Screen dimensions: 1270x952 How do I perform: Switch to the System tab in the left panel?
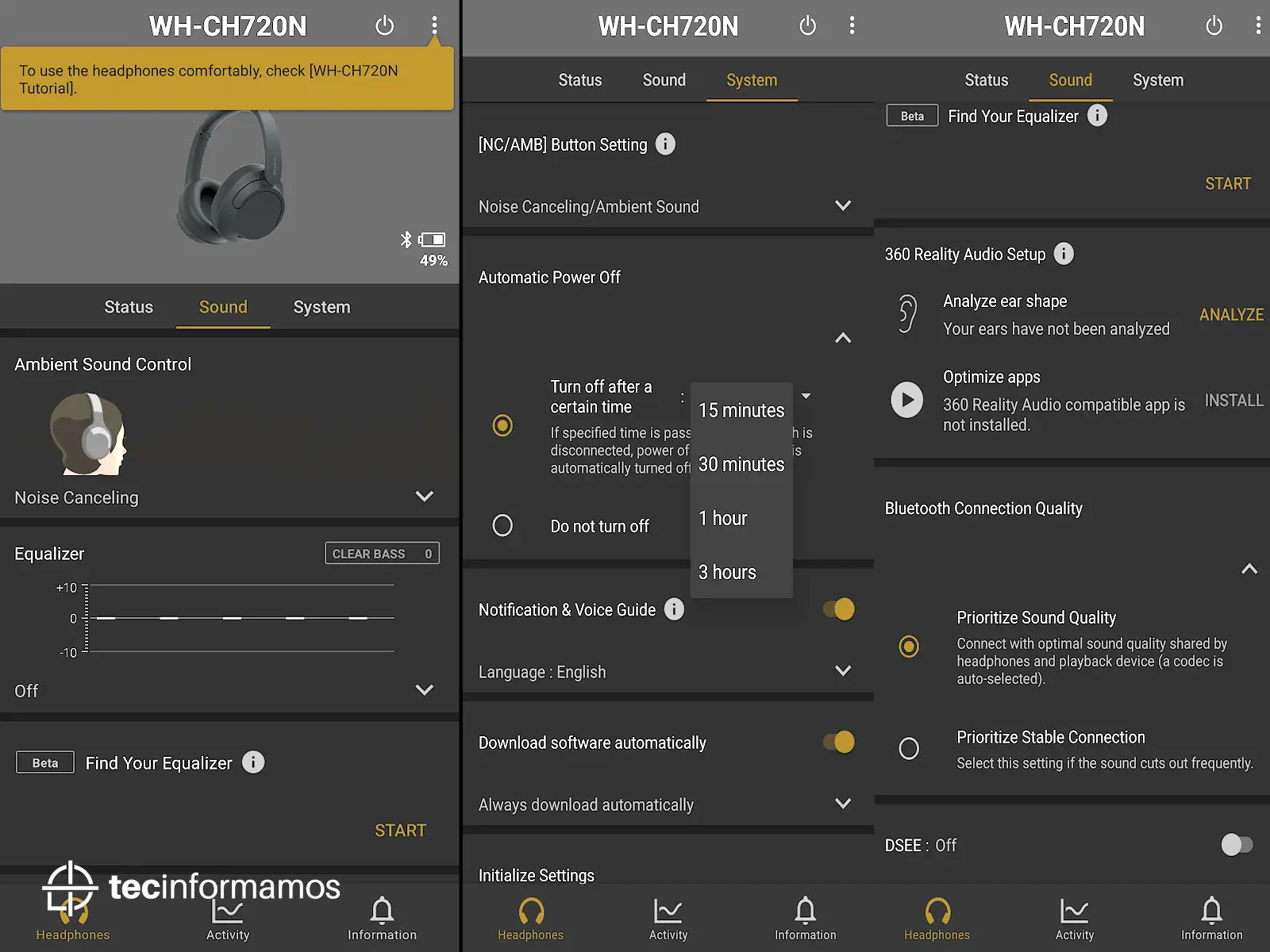click(321, 307)
